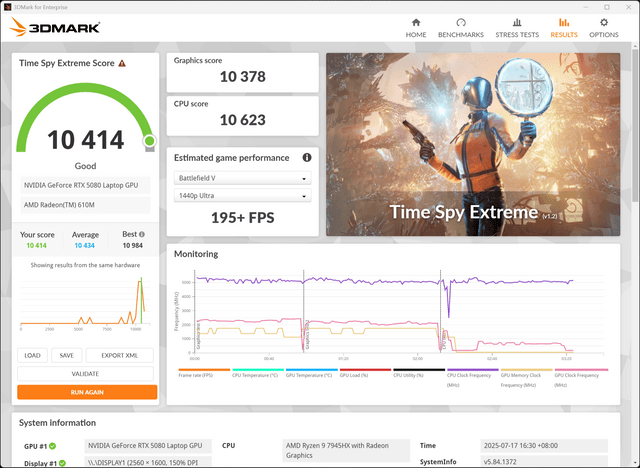Image resolution: width=640 pixels, height=468 pixels.
Task: Select the AMD Radeon(TM) 610M row
Action: click(85, 205)
